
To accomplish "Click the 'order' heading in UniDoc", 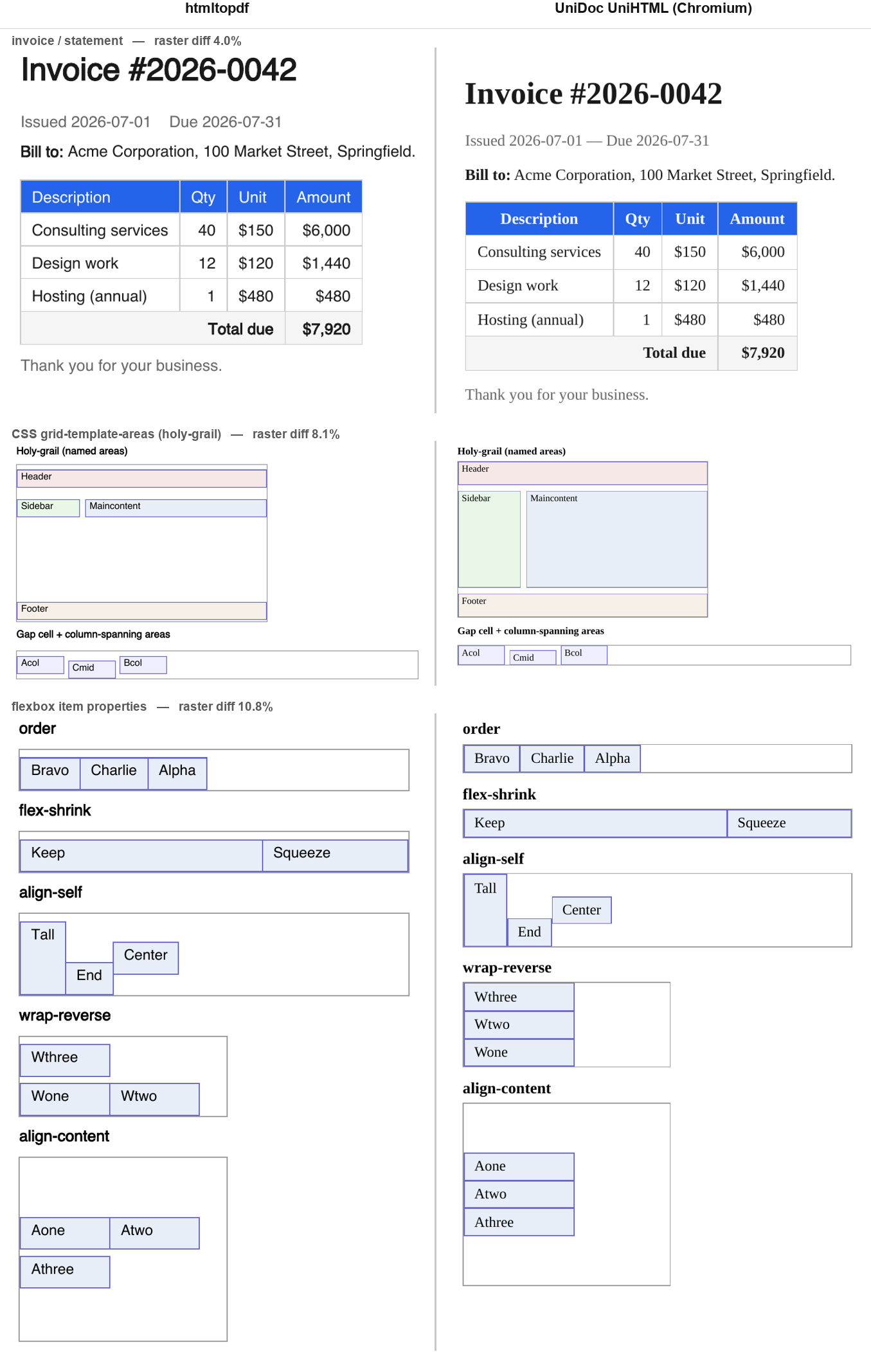I will [481, 729].
